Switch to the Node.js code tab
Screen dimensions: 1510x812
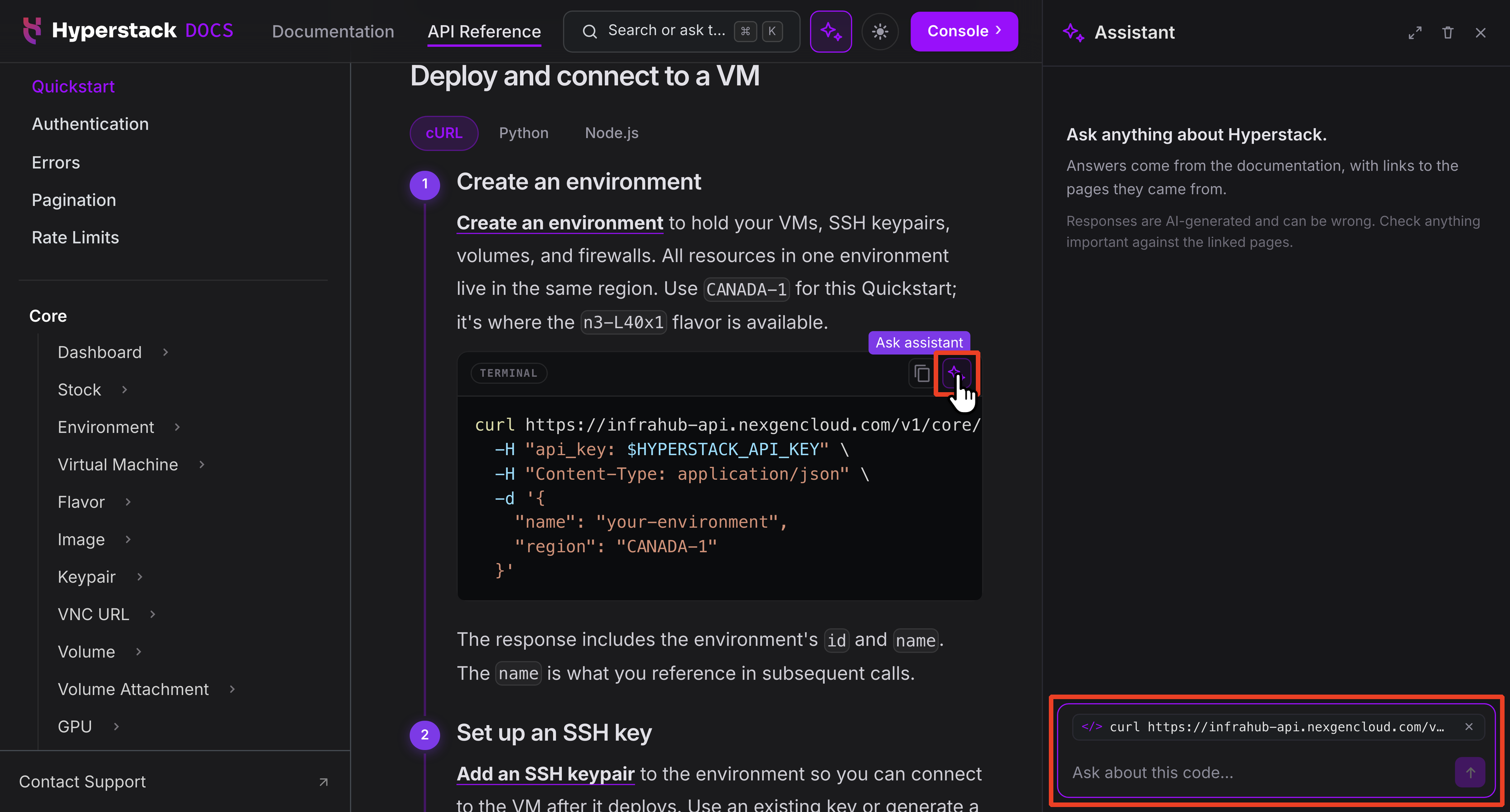(611, 133)
